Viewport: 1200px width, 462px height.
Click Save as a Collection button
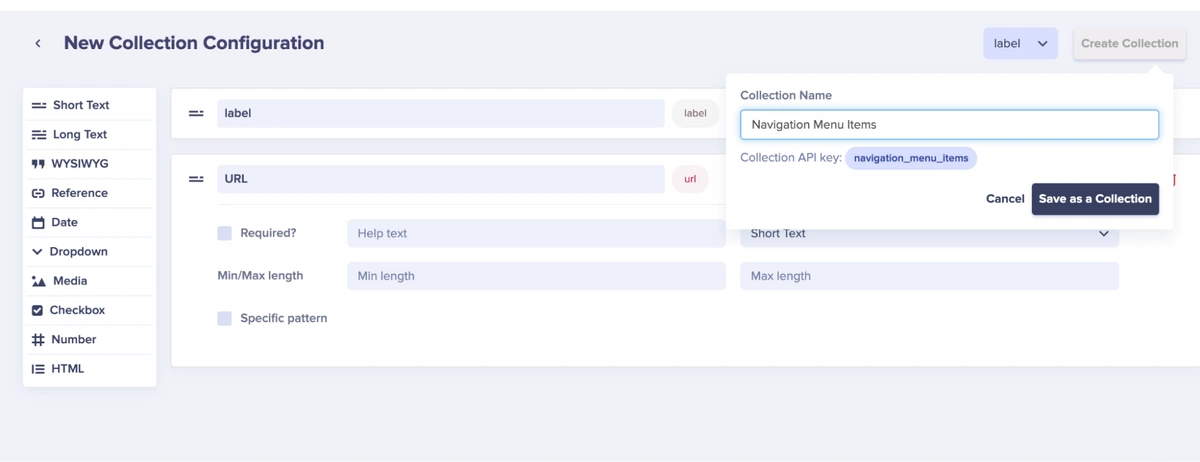click(1095, 199)
